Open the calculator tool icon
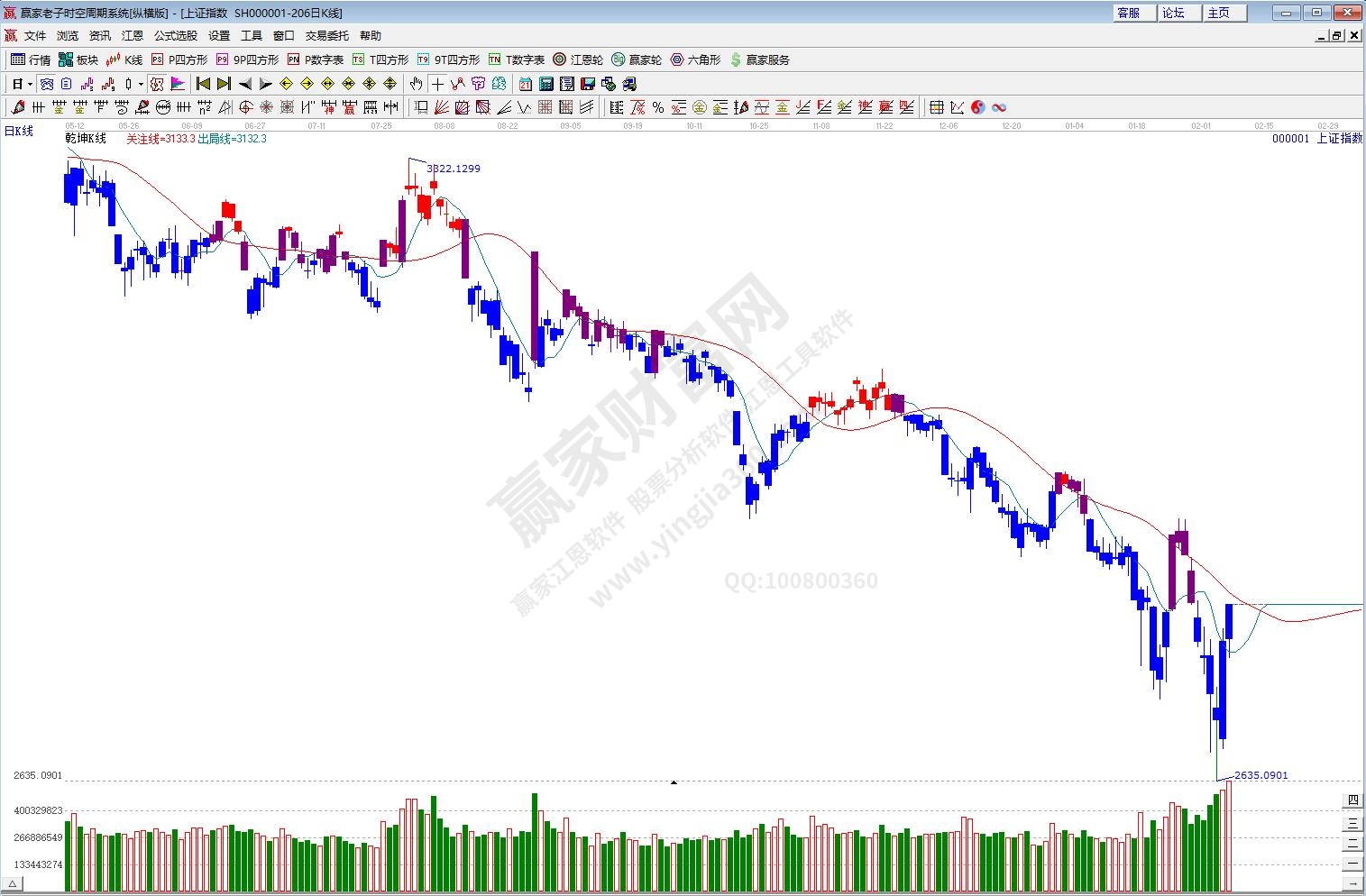 pos(546,84)
